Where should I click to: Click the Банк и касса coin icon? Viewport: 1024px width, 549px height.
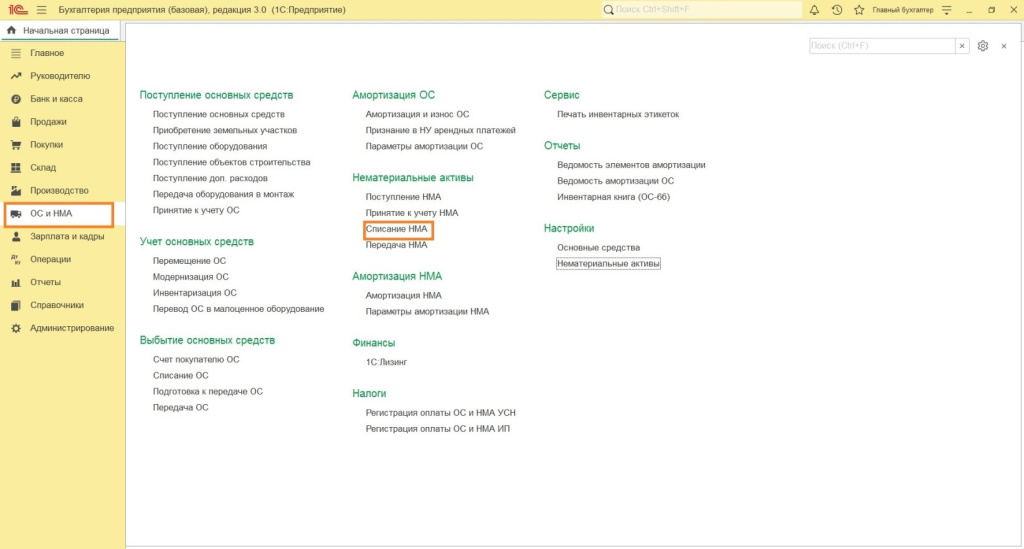coord(16,99)
